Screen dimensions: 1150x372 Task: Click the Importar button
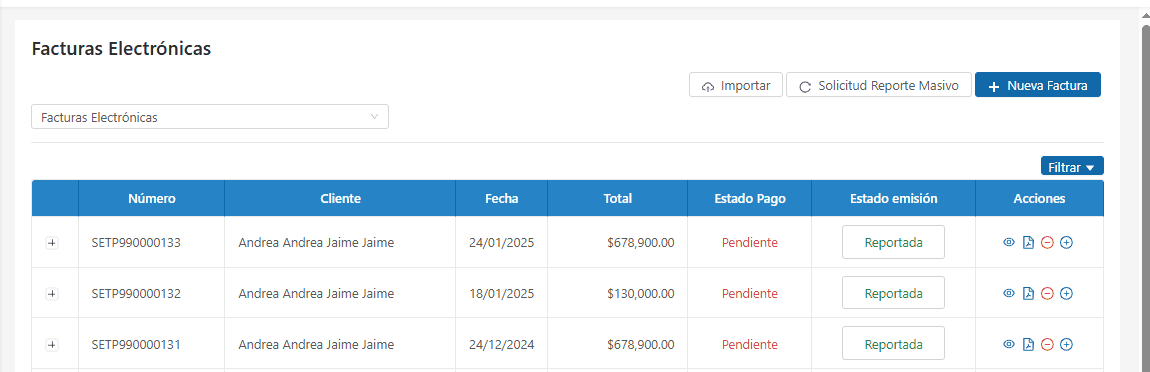736,85
